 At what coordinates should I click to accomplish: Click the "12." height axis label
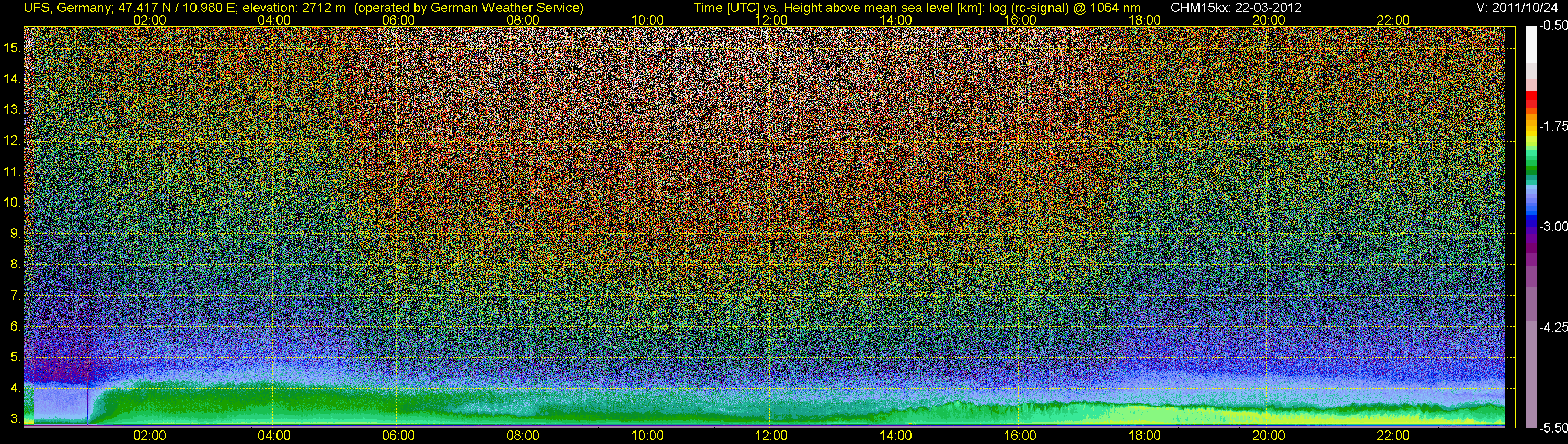point(12,141)
